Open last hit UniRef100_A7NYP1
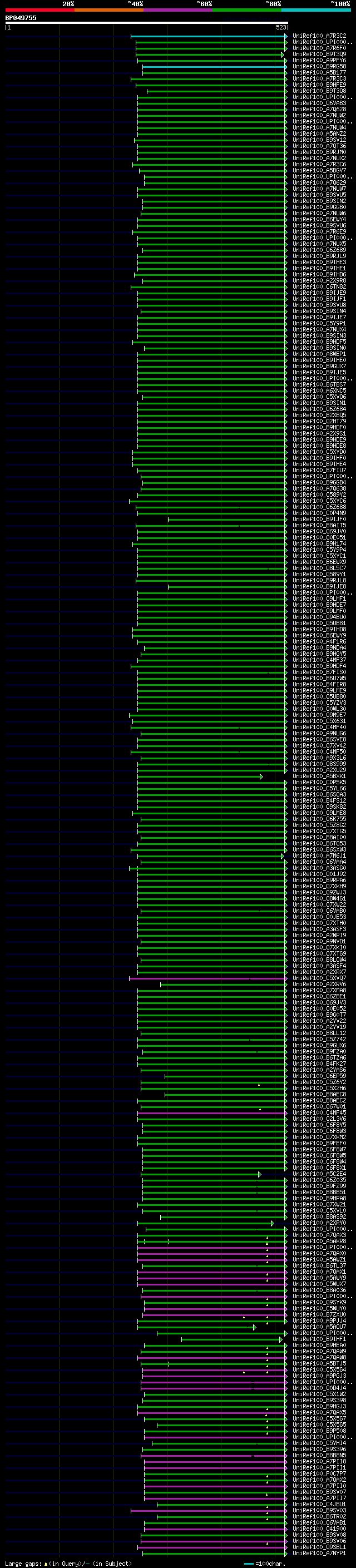The width and height of the screenshot is (356, 1568). [319, 1554]
